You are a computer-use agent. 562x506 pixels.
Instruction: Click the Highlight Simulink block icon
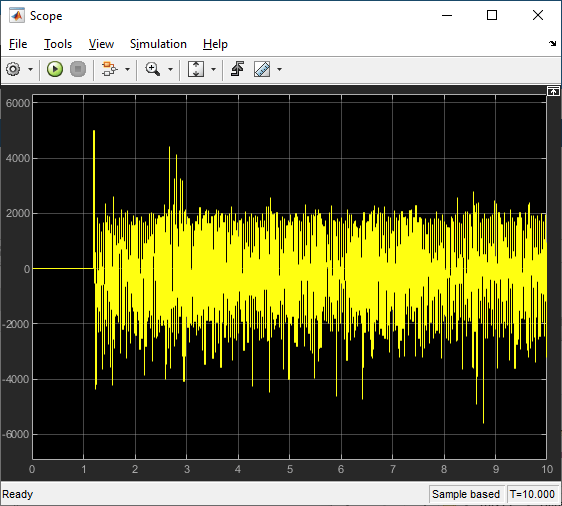click(x=109, y=69)
